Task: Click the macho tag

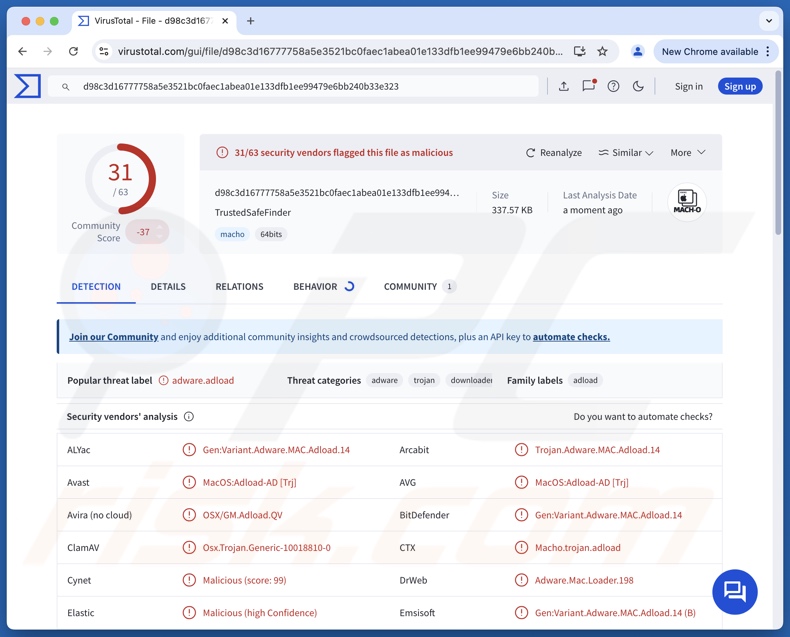Action: pos(232,234)
